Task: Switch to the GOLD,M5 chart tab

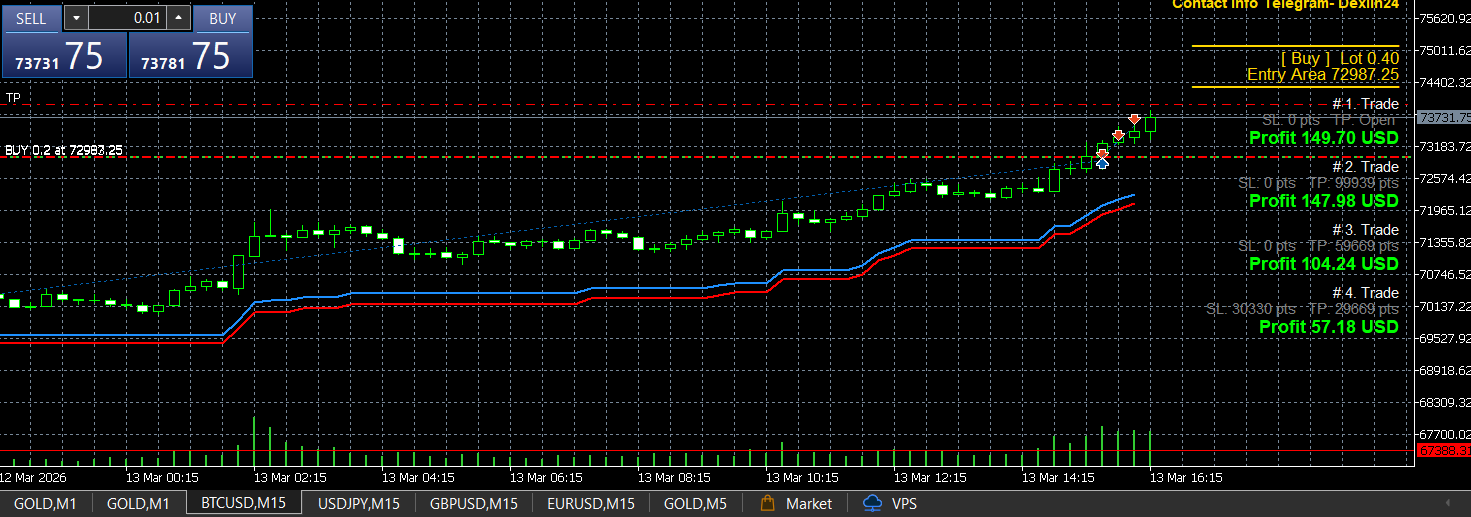Action: click(695, 503)
